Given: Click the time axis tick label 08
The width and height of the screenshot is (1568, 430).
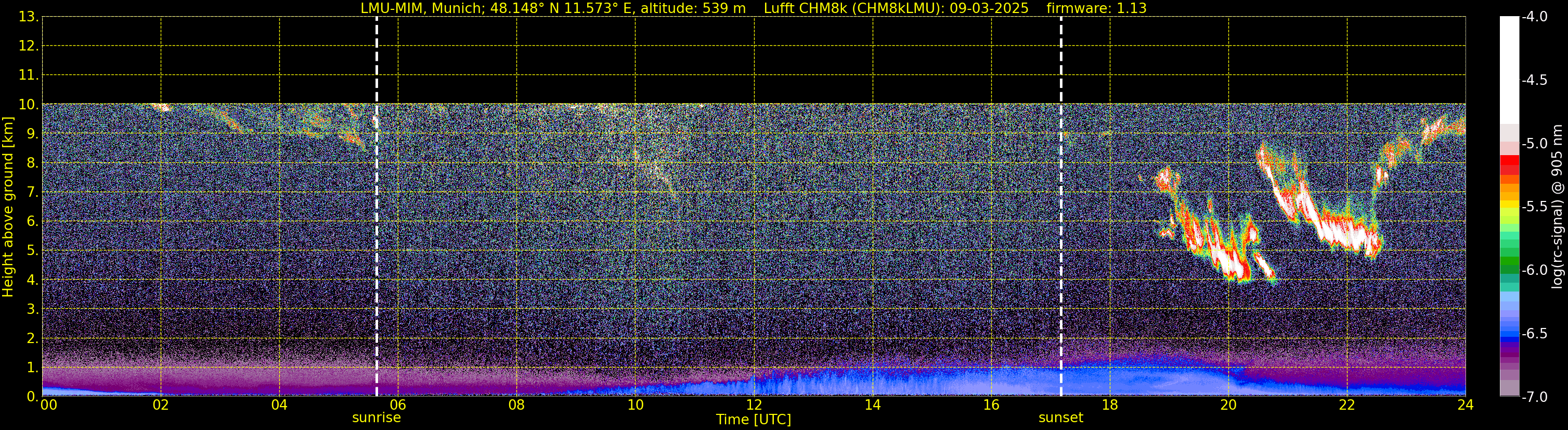Looking at the screenshot, I should [517, 405].
